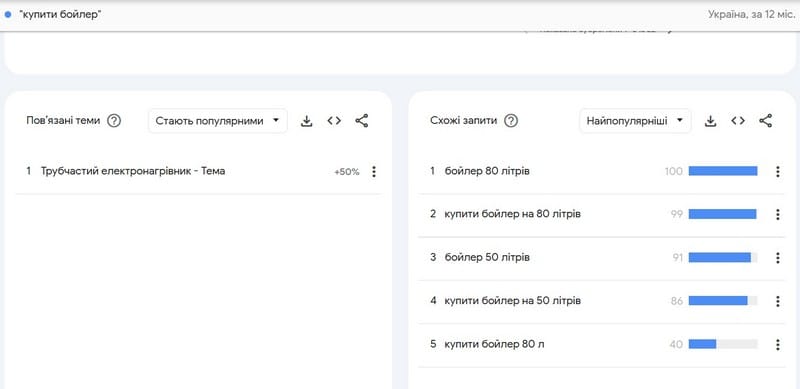Viewport: 800px width, 389px height.
Task: Click the blue bar for score 40
Action: tap(703, 344)
